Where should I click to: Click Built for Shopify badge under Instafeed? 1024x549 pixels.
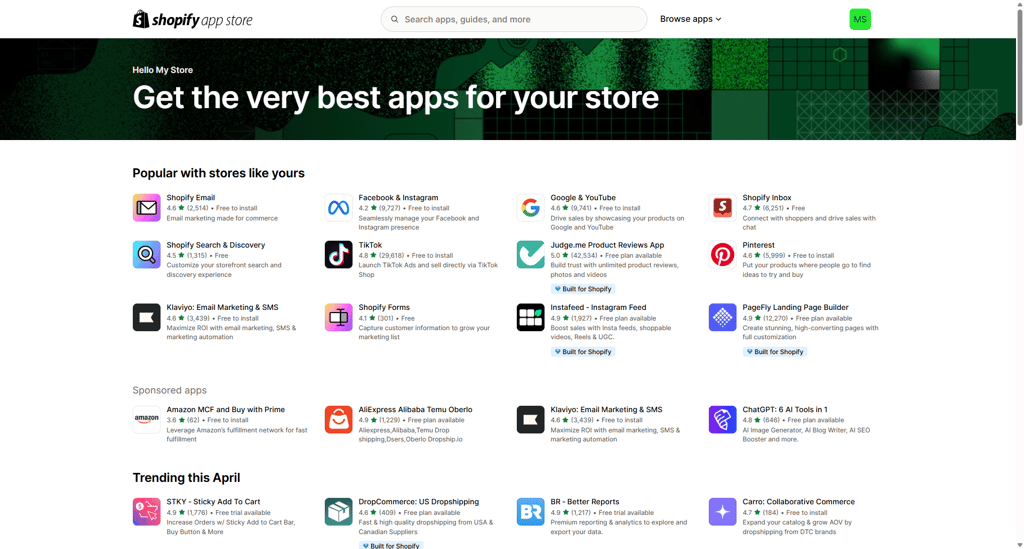[x=583, y=352]
